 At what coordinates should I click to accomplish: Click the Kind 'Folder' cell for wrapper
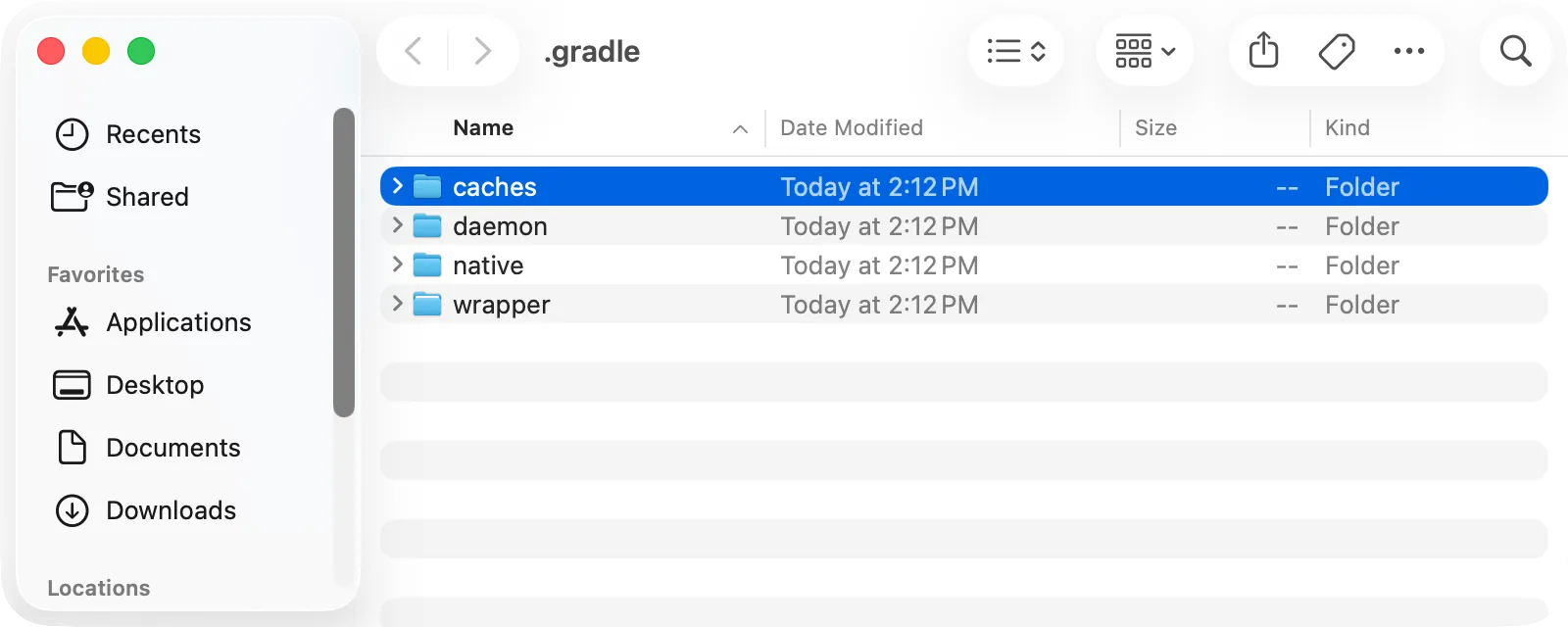coord(1362,305)
